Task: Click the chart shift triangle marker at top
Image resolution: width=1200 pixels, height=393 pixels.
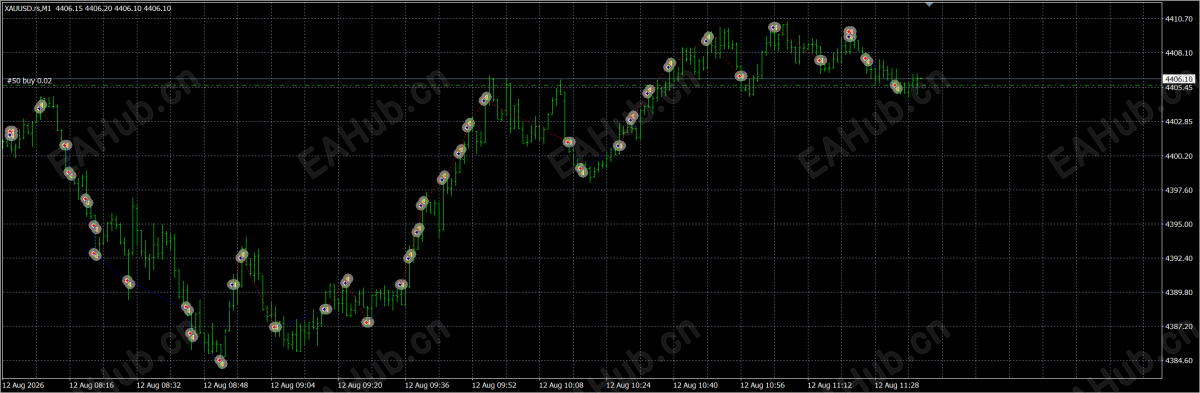Action: point(929,5)
